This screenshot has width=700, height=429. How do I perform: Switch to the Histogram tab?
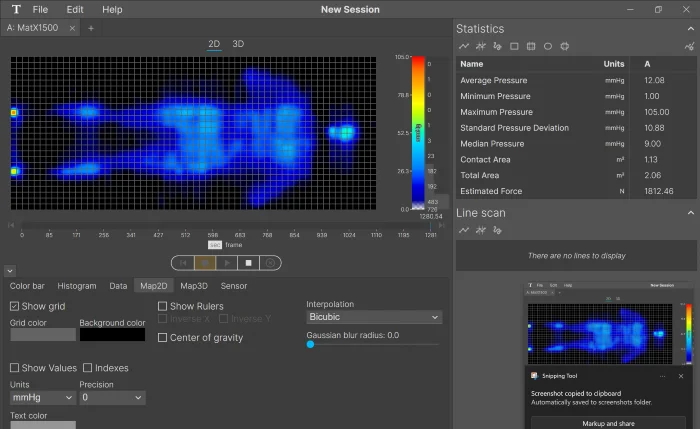coord(77,286)
